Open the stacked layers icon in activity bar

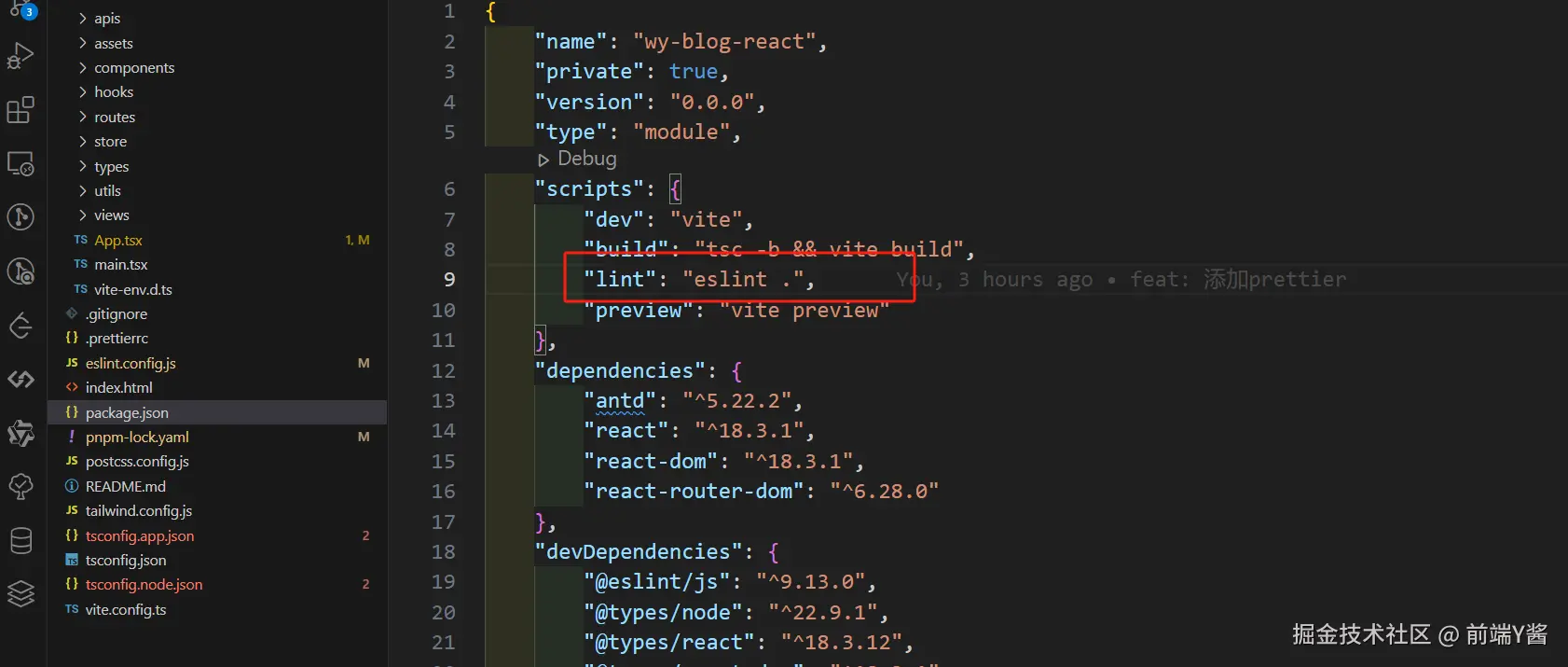21,593
